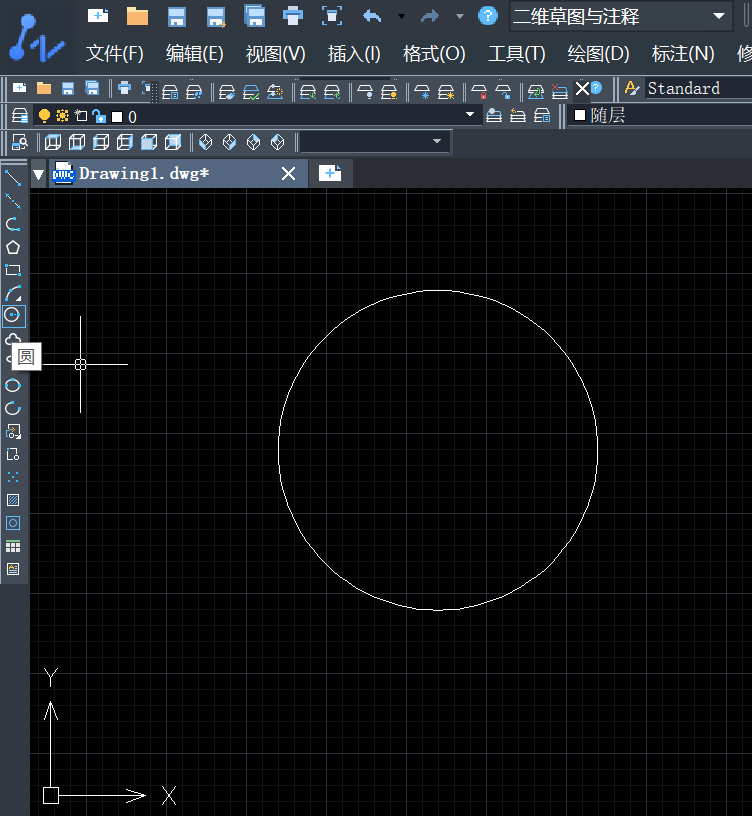Open the 绘图(D) menu
752x816 pixels.
pos(598,54)
